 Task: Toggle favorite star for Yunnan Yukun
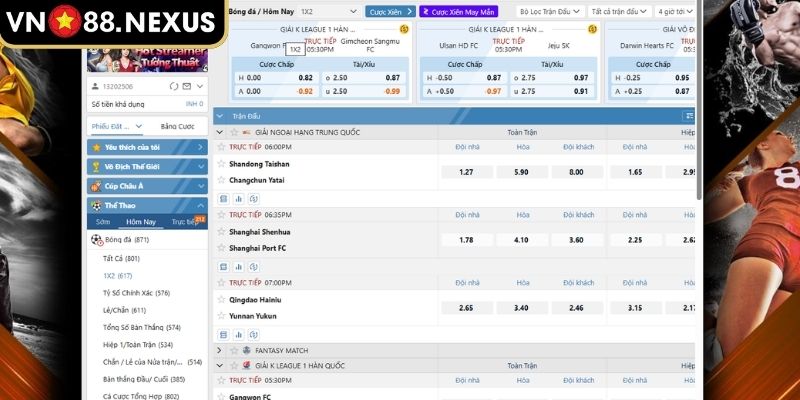coord(222,316)
